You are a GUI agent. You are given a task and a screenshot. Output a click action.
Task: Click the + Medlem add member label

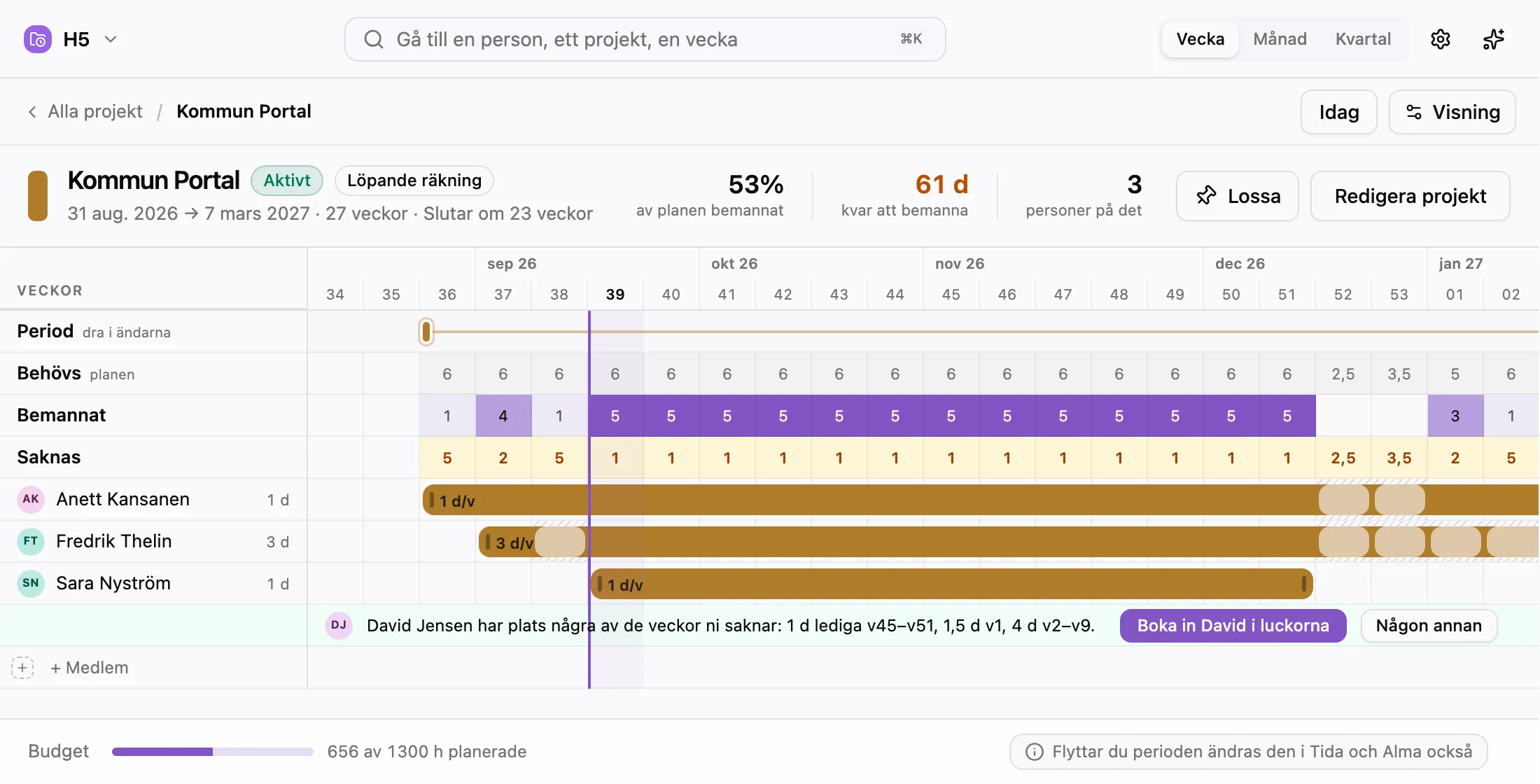coord(90,668)
